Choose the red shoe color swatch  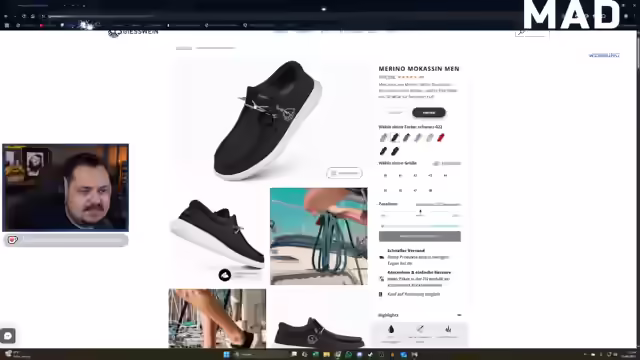(x=441, y=138)
